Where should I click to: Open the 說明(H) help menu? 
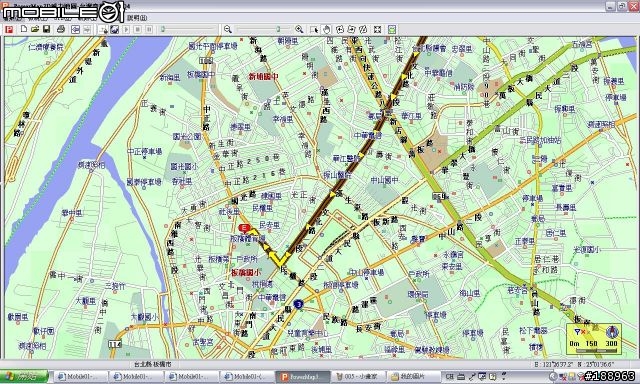[137, 18]
